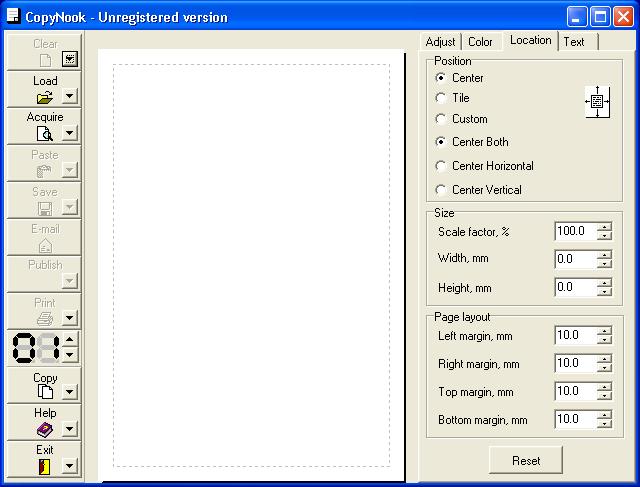Open the Color tab

[x=480, y=42]
